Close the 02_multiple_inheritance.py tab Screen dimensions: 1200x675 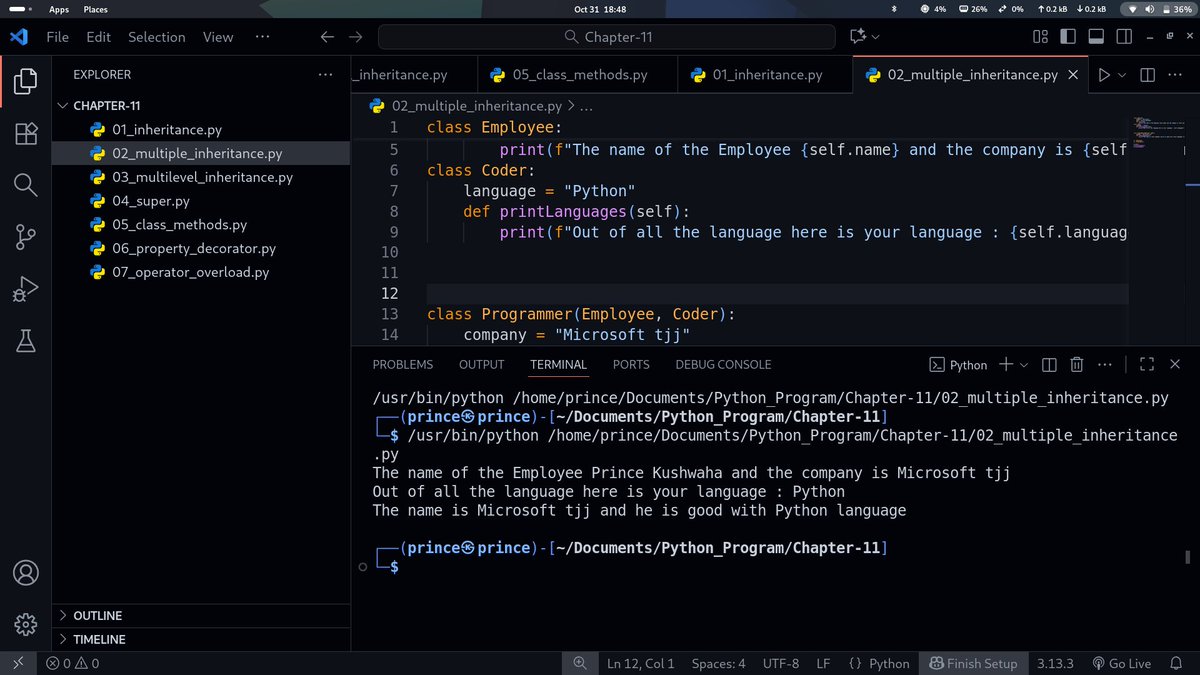(1074, 75)
